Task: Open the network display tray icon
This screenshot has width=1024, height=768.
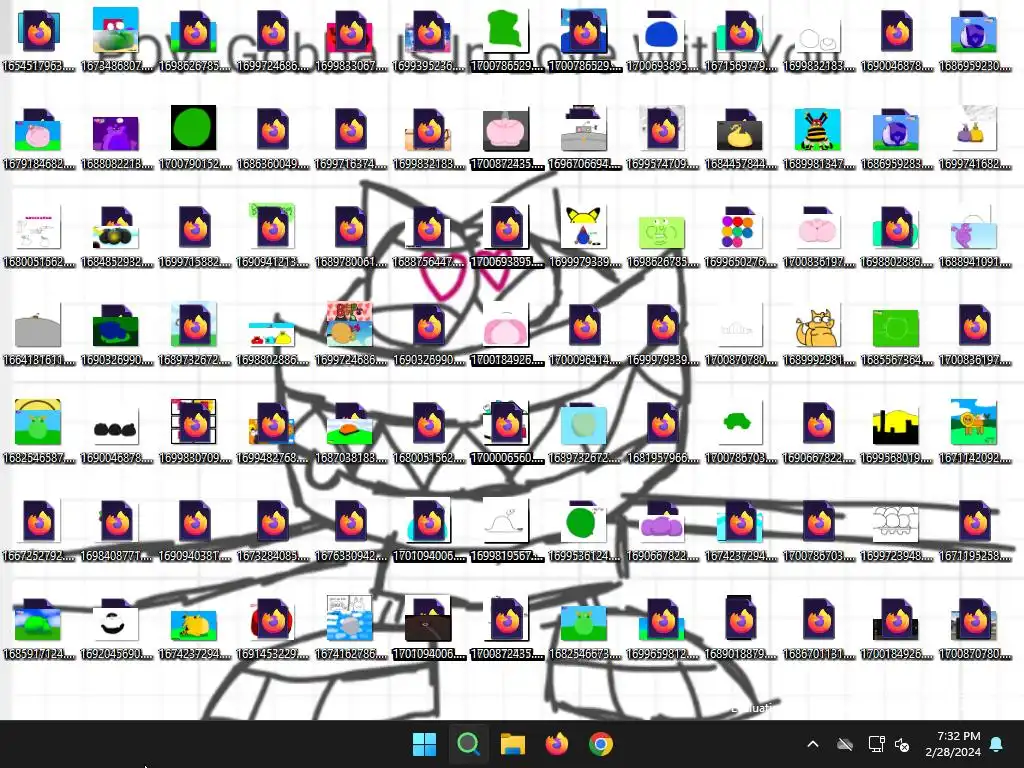Action: point(876,744)
